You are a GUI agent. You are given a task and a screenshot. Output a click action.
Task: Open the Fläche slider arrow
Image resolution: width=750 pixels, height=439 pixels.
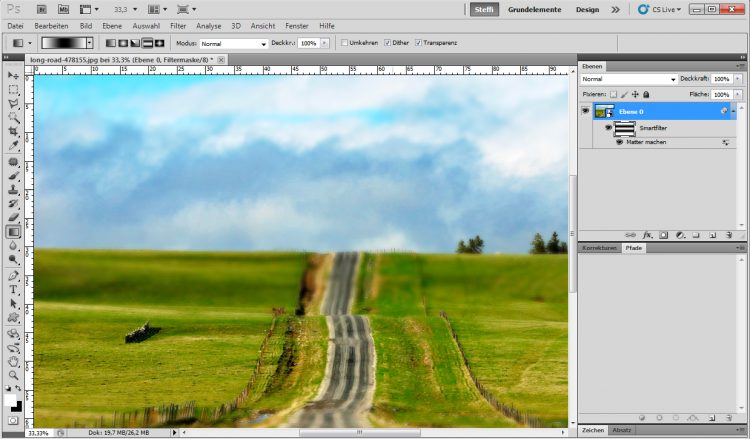click(738, 95)
